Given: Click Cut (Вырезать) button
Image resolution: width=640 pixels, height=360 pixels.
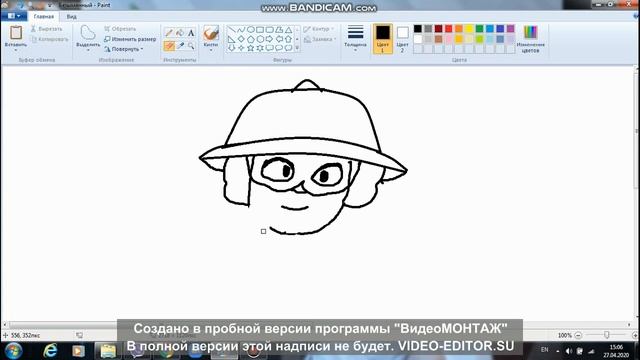Looking at the screenshot, I should pyautogui.click(x=47, y=29).
